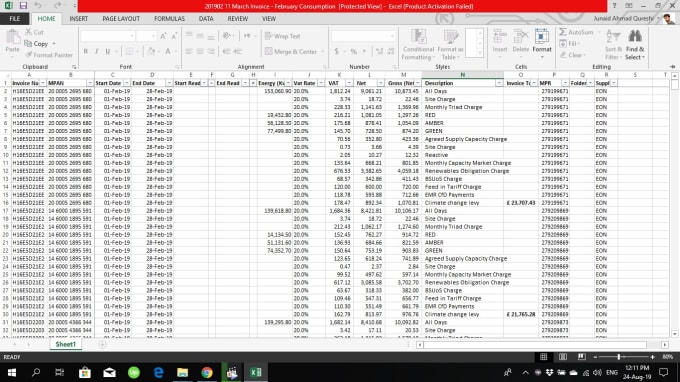Image resolution: width=680 pixels, height=382 pixels.
Task: Click Increase Font Size icon
Action: [163, 36]
